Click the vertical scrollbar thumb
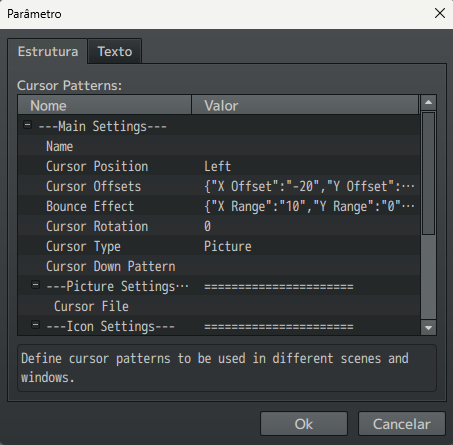This screenshot has height=445, width=453. 428,173
